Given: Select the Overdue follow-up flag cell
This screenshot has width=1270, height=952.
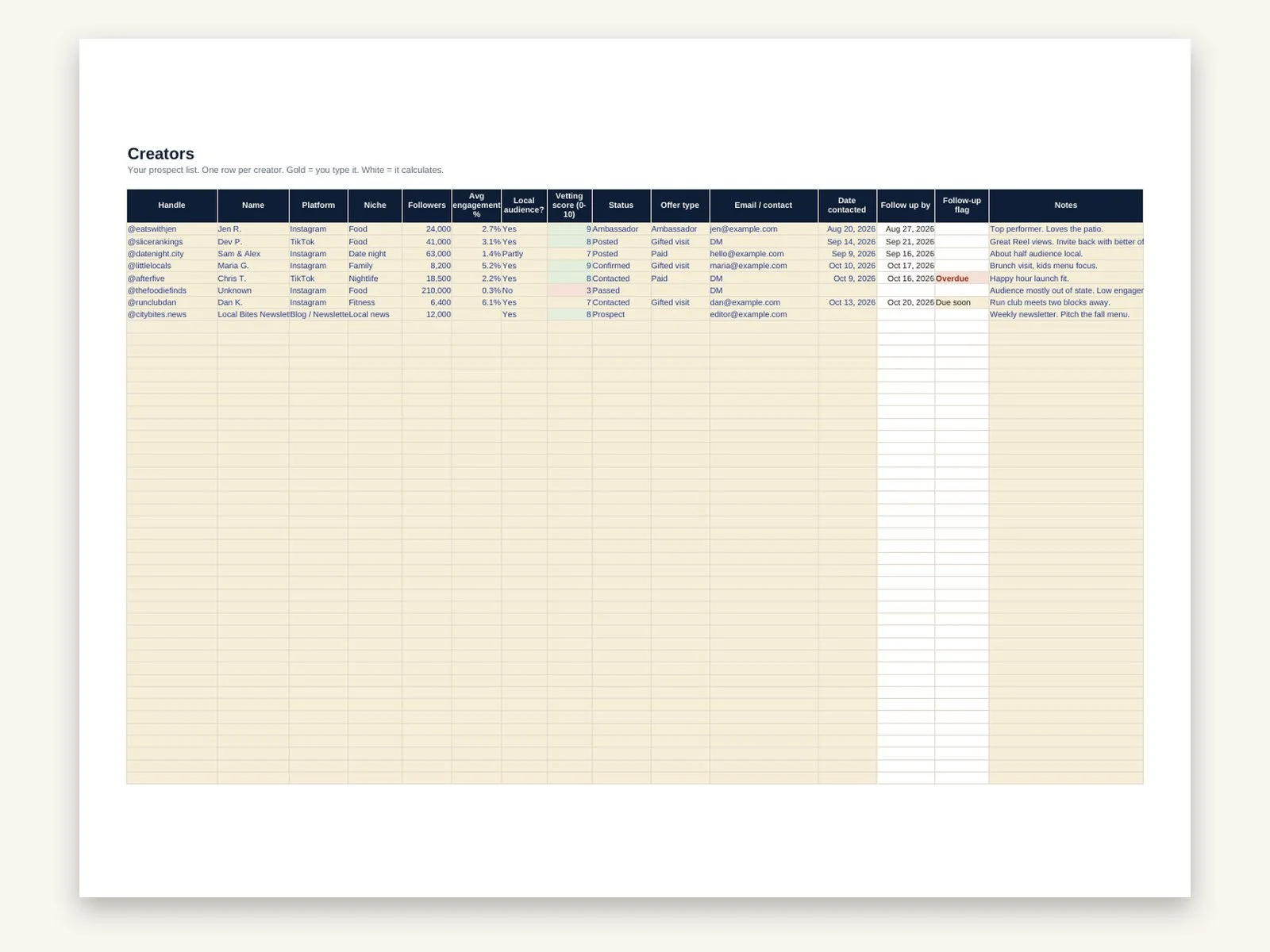Looking at the screenshot, I should (962, 278).
